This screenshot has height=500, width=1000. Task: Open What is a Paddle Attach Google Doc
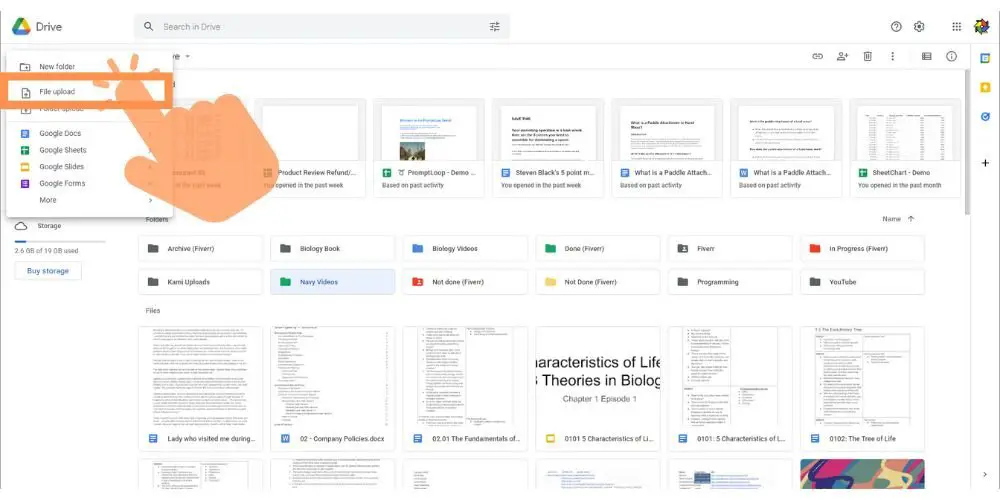tap(667, 148)
